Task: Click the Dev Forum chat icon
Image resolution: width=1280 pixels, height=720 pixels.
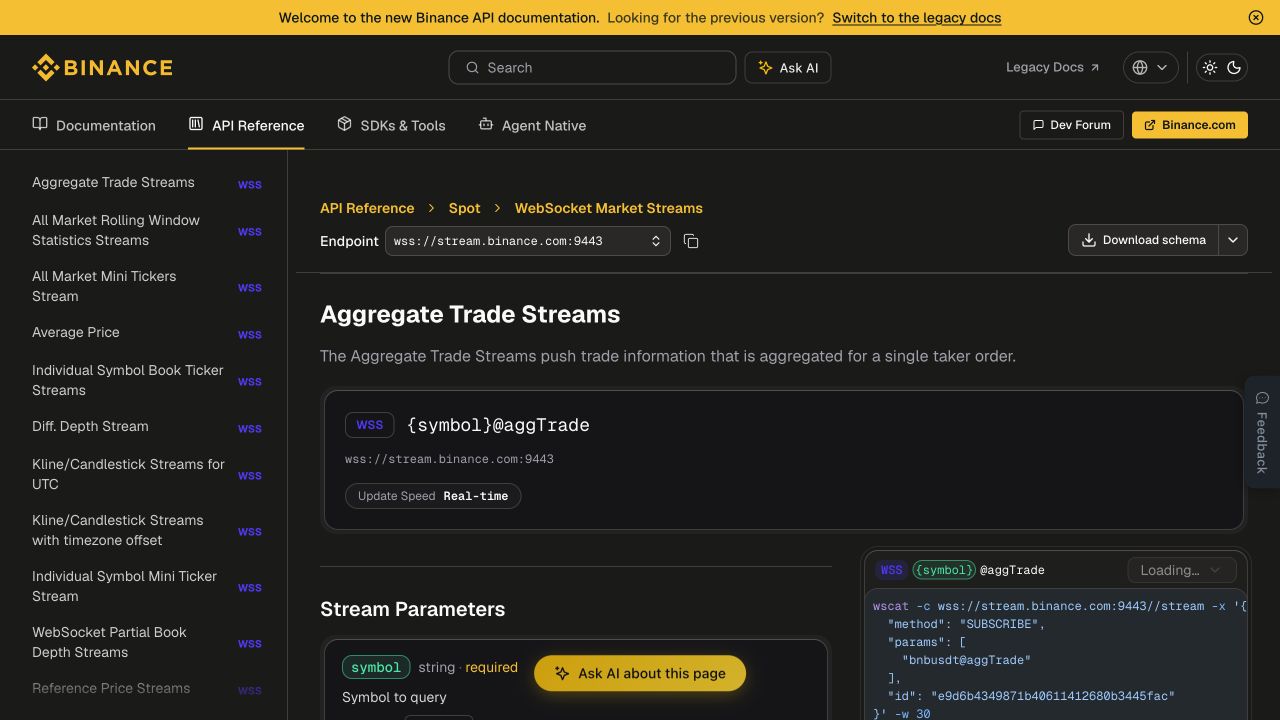Action: (x=1037, y=125)
